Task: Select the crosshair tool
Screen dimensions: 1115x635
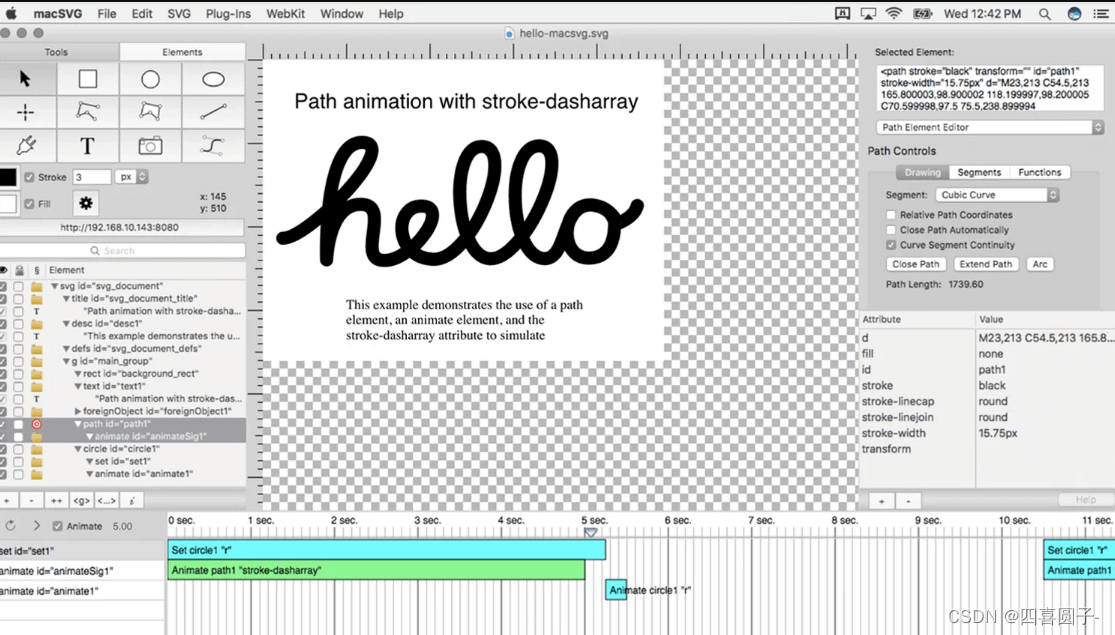Action: pyautogui.click(x=26, y=112)
